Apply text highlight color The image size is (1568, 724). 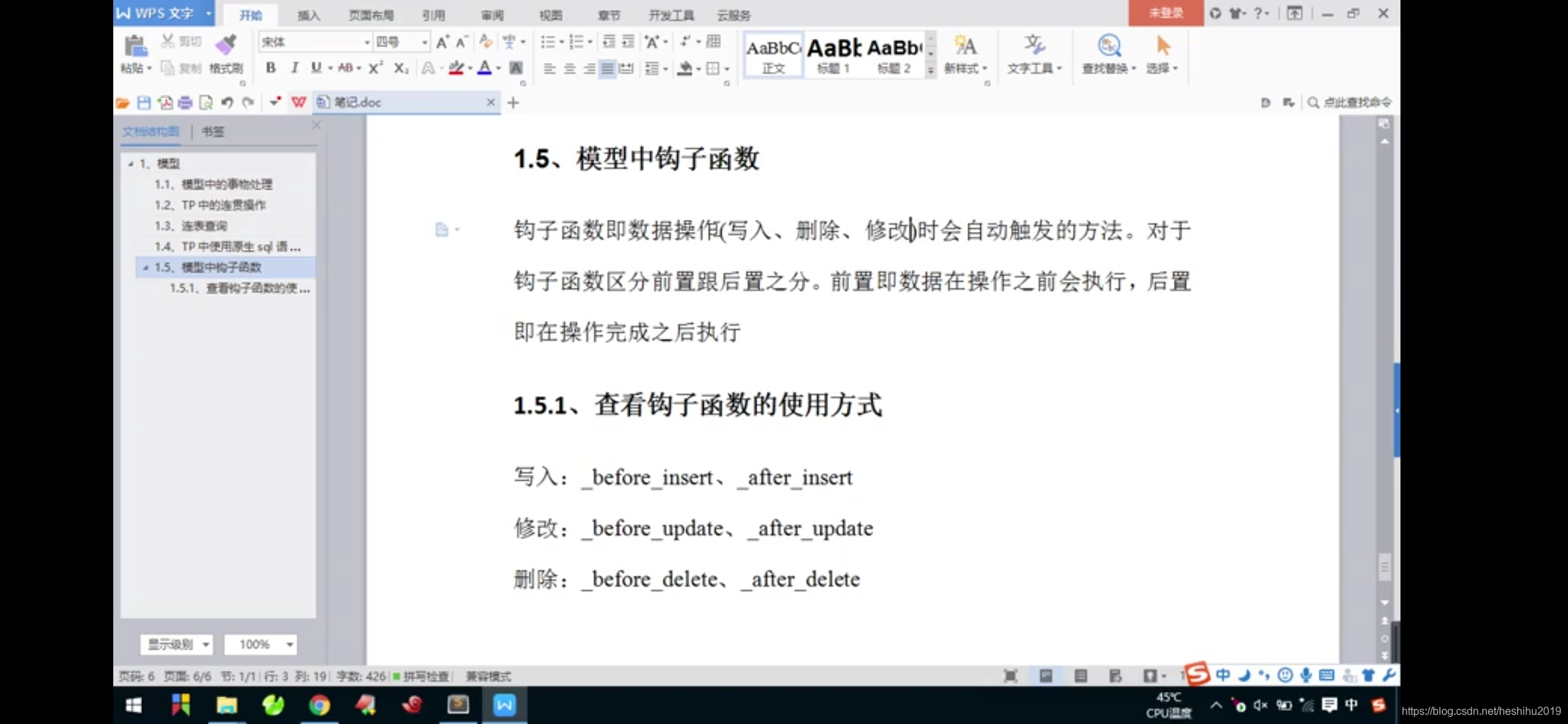tap(456, 68)
